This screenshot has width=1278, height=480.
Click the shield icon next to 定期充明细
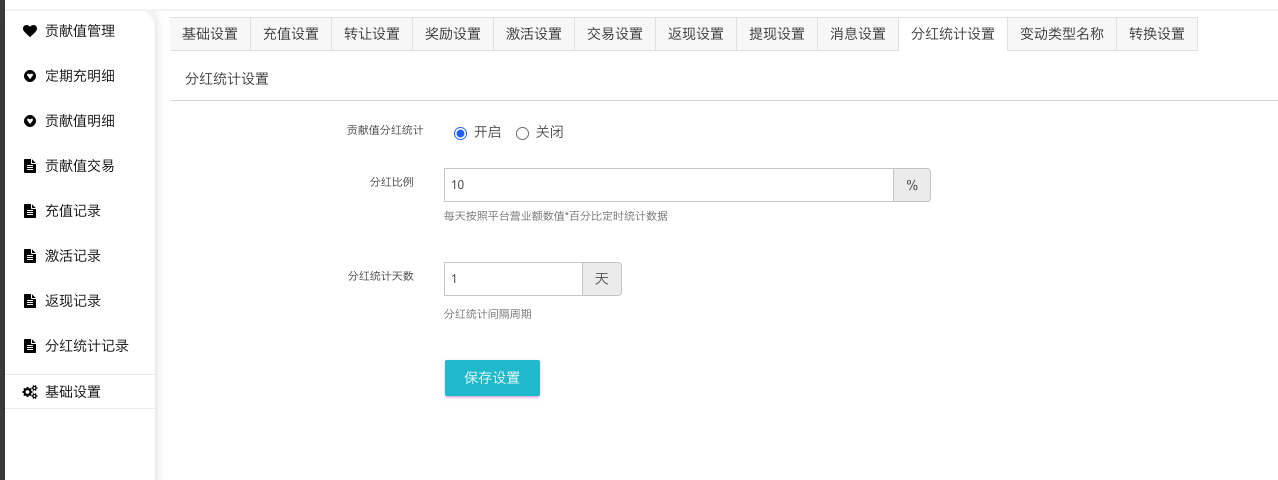click(x=30, y=76)
